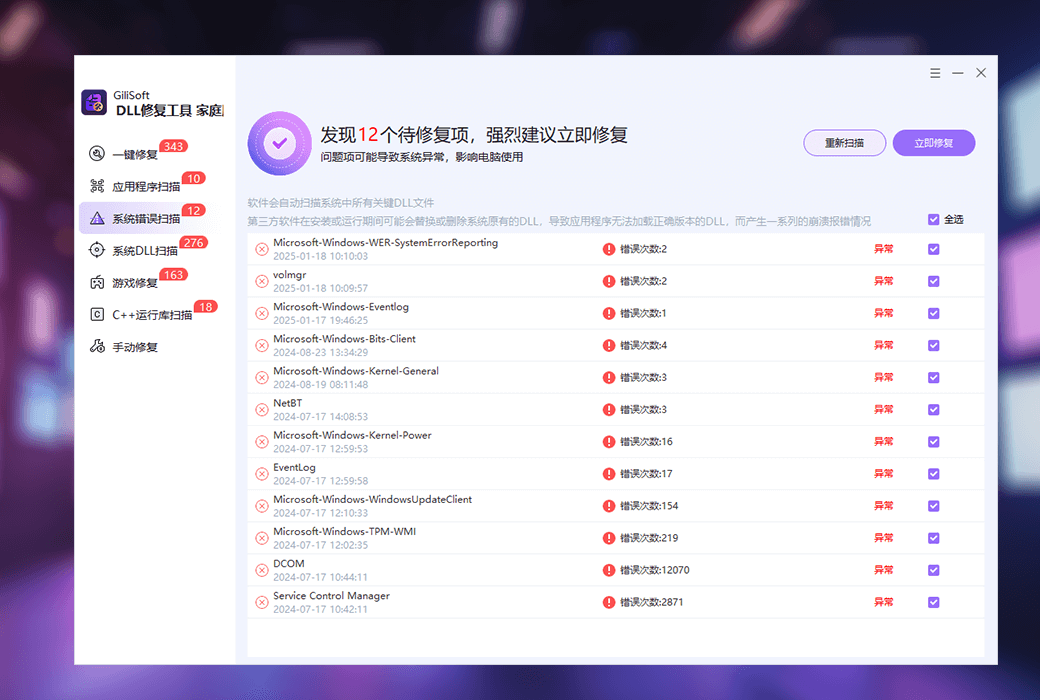
Task: Click the 系统DLL扫描 target icon
Action: [x=97, y=250]
